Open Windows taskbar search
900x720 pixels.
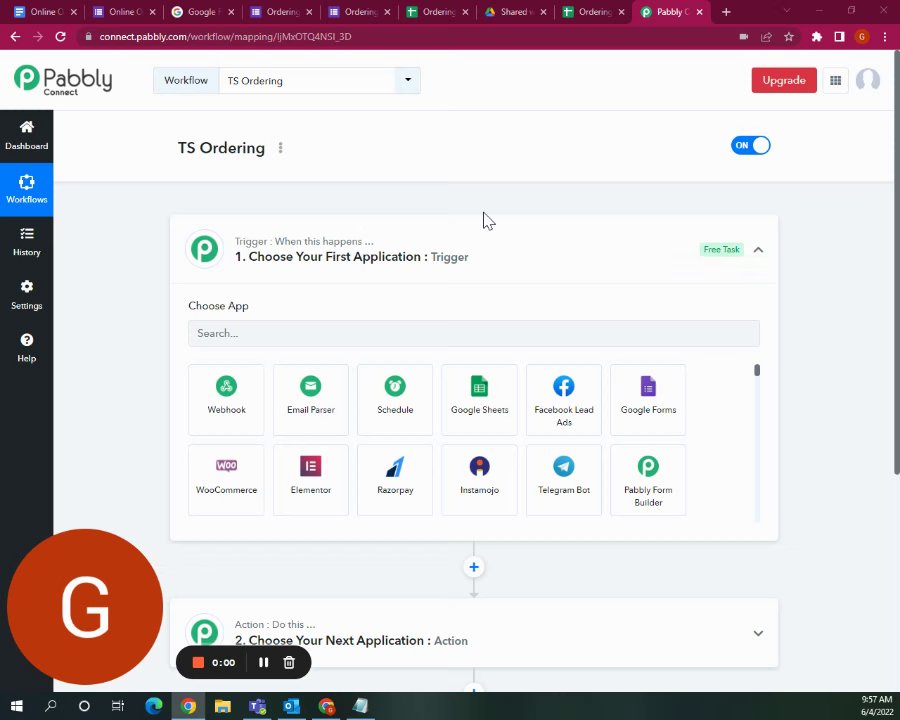pos(51,706)
